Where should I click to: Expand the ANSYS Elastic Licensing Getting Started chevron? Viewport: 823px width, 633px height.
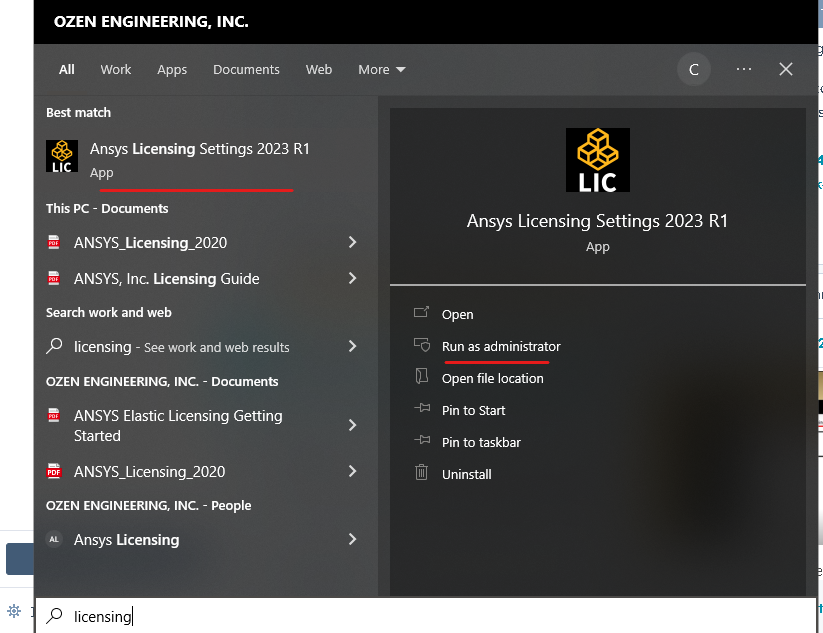click(x=352, y=425)
